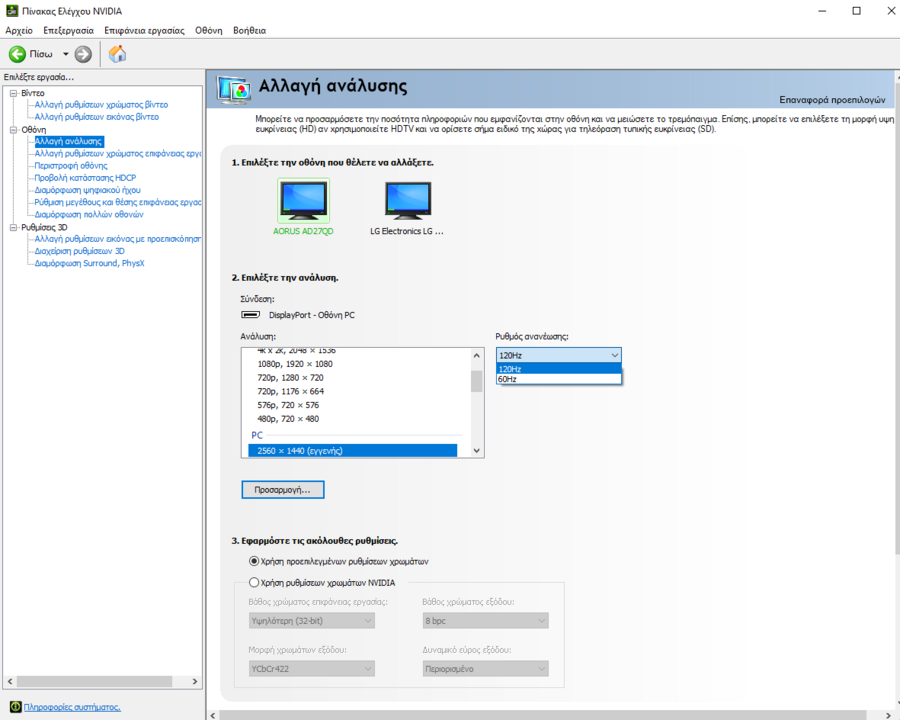Collapse the Οθόνη tree node
The height and width of the screenshot is (720, 900).
point(14,130)
